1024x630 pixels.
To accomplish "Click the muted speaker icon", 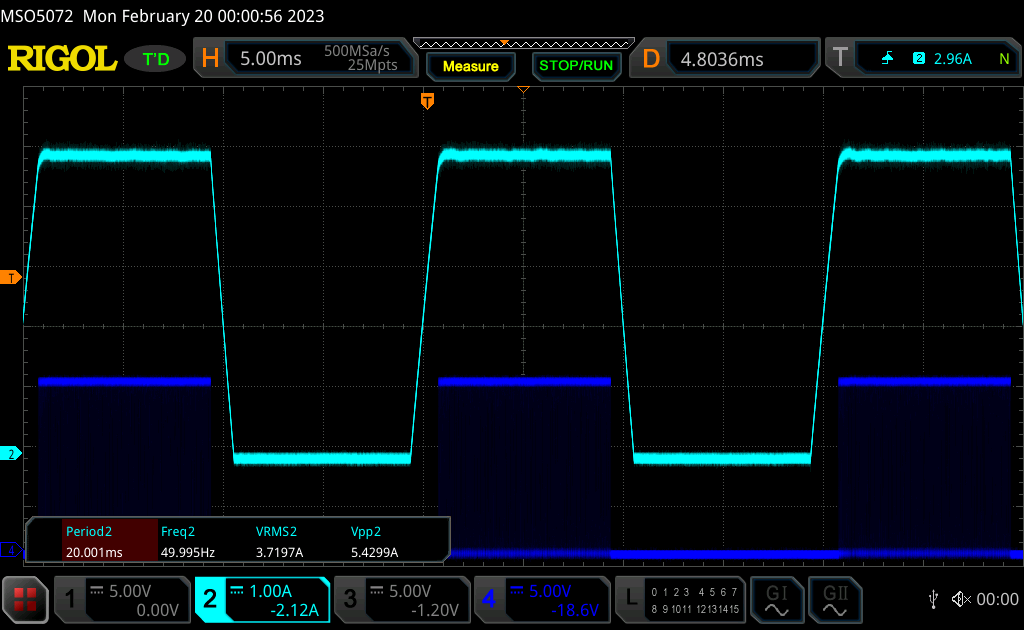I will click(961, 599).
